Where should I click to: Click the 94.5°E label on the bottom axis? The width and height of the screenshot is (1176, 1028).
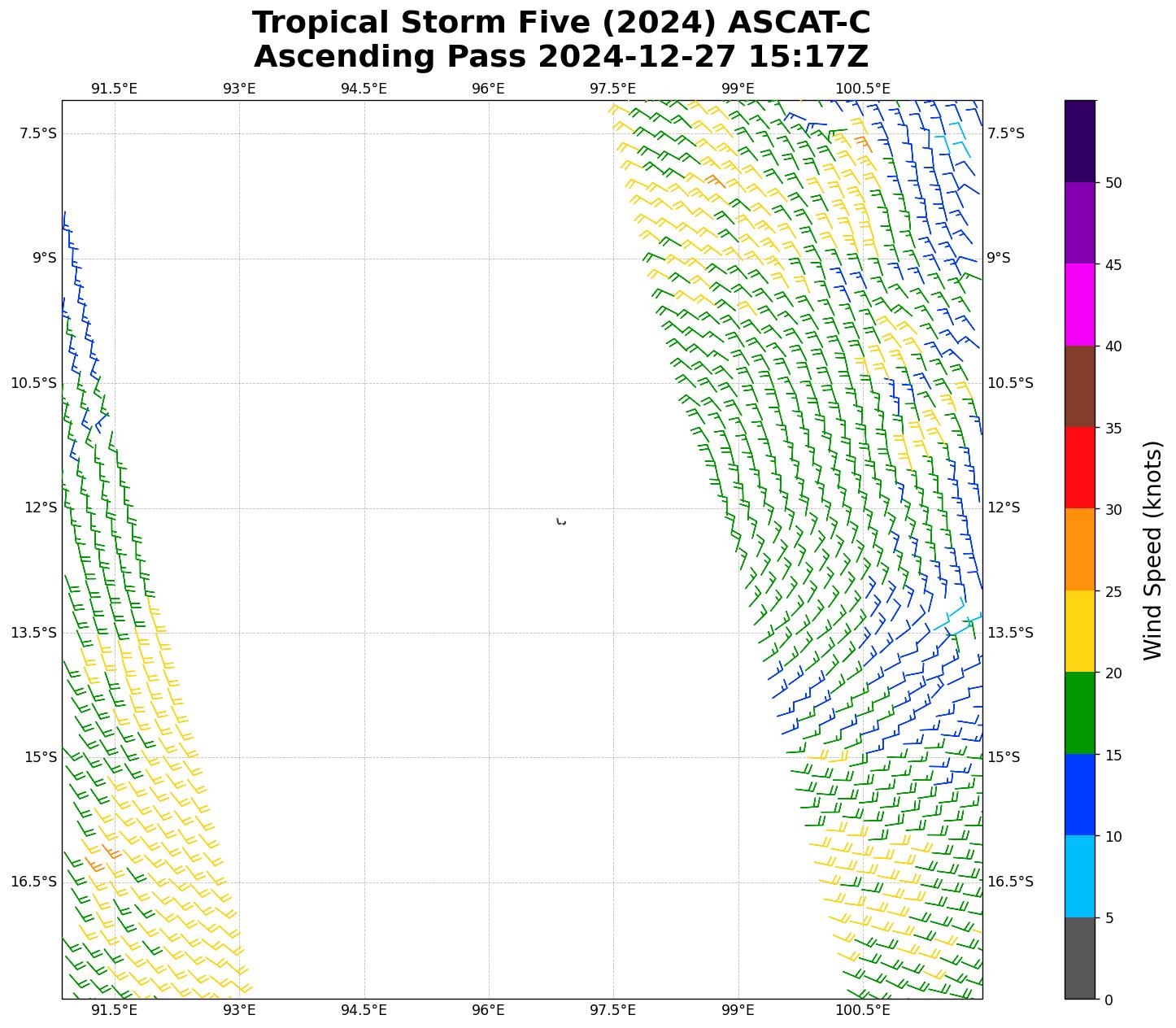364,1011
